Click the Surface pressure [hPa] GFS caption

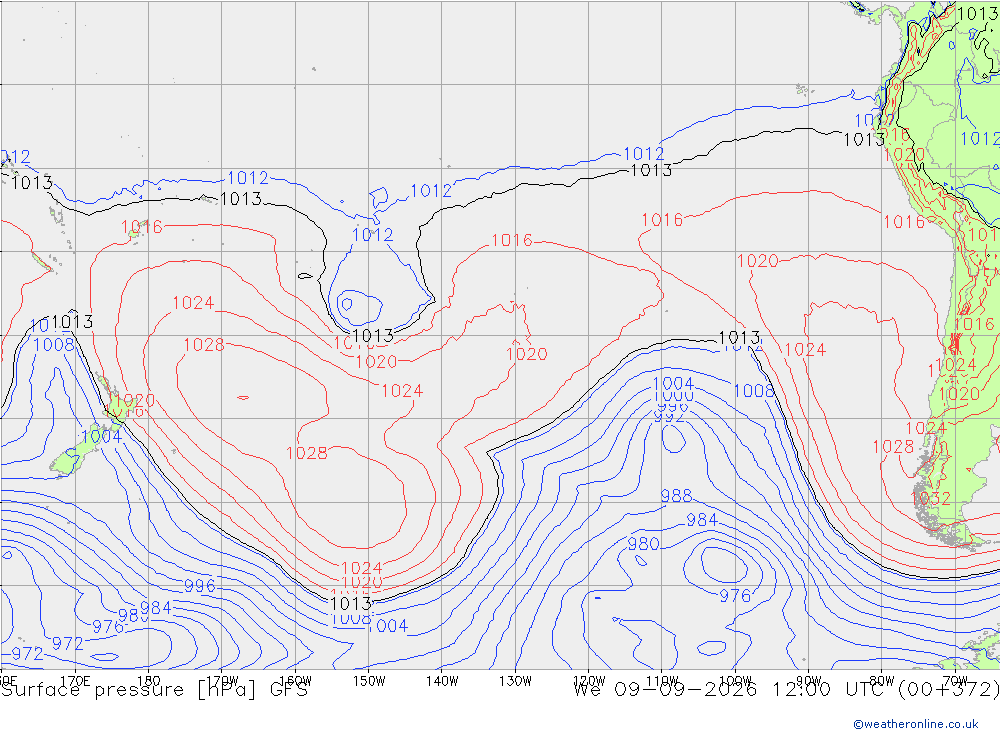click(154, 690)
